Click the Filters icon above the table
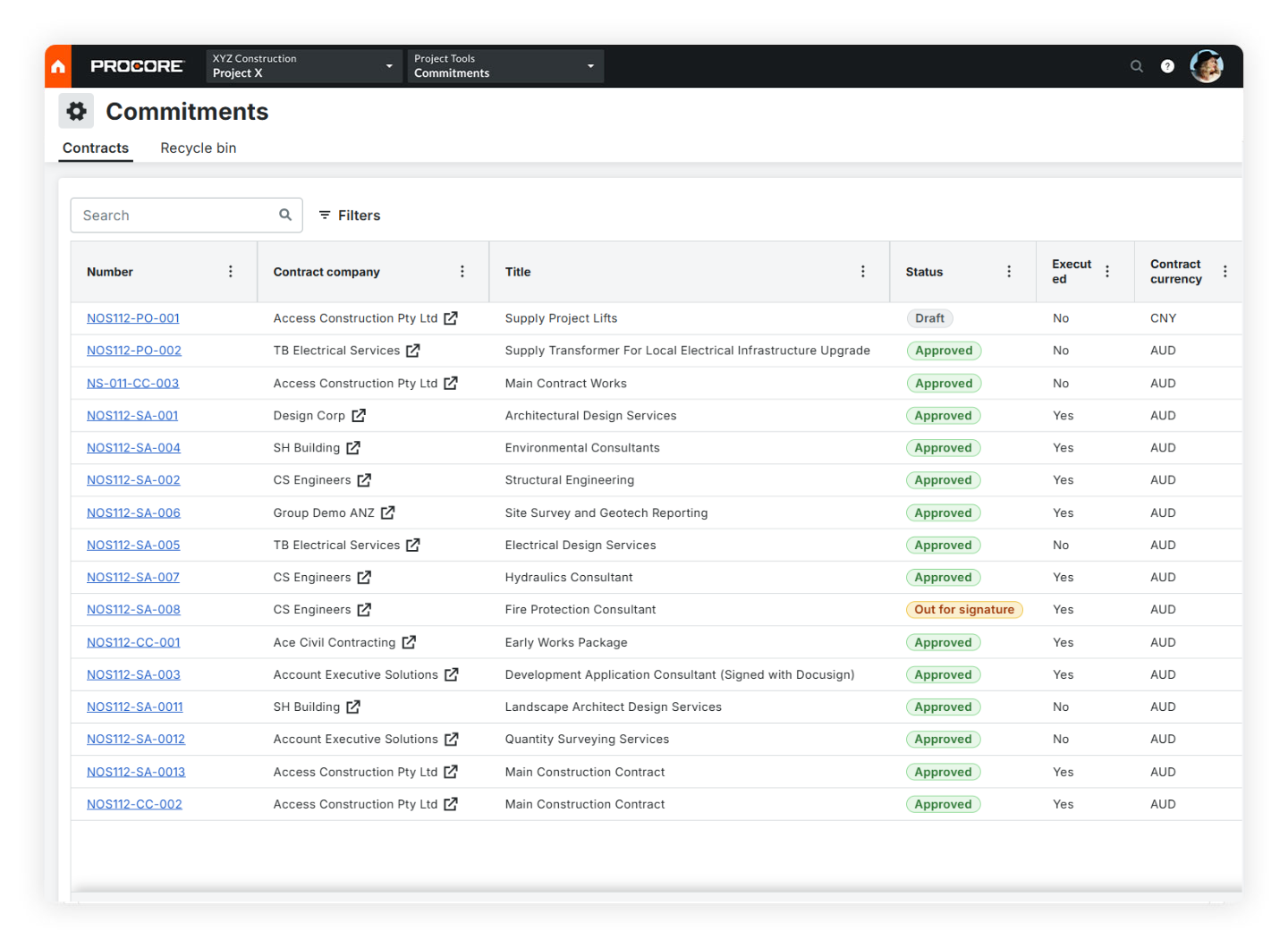 tap(325, 215)
